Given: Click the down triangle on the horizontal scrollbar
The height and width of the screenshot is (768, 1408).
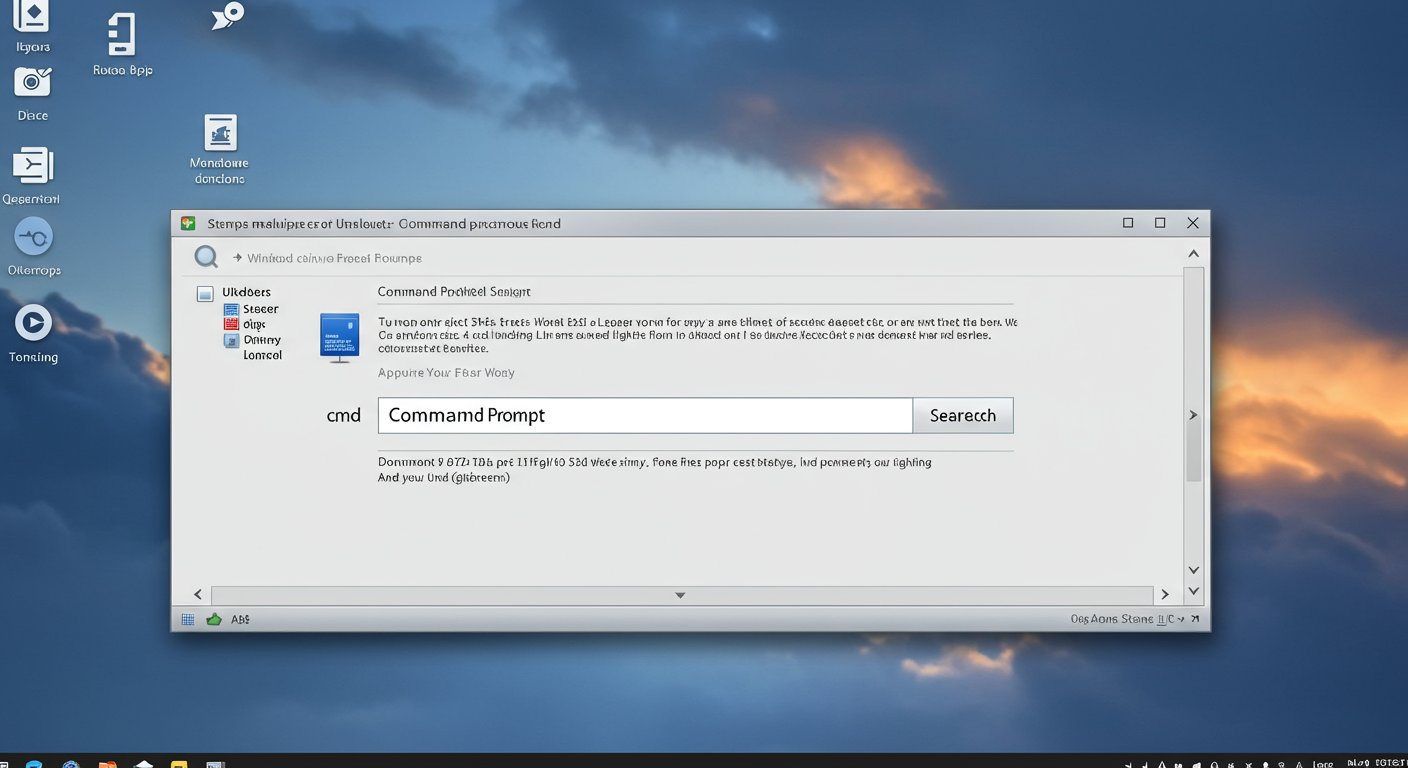Looking at the screenshot, I should (680, 595).
